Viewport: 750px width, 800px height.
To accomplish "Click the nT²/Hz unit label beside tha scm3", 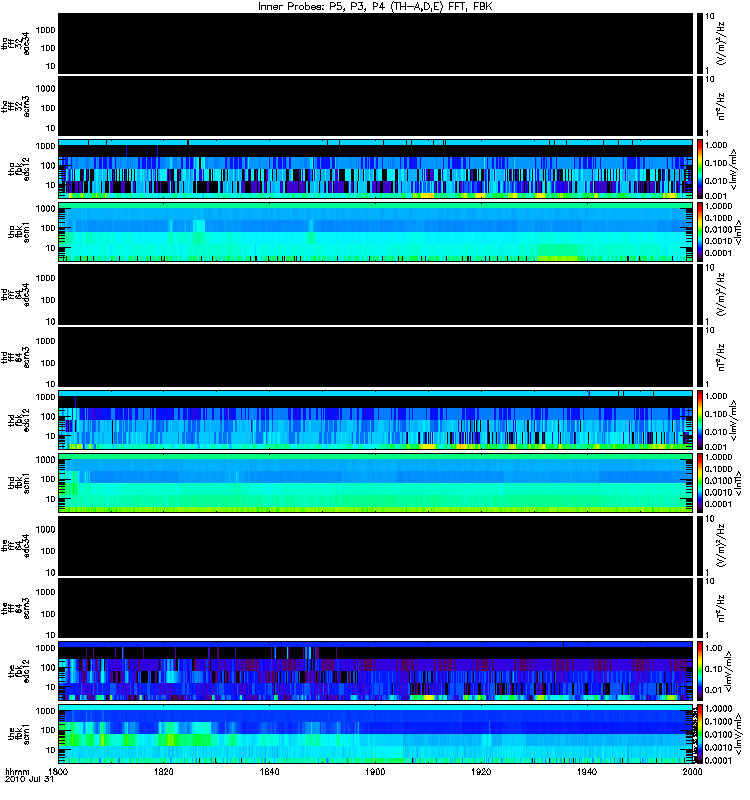I will 721,106.
